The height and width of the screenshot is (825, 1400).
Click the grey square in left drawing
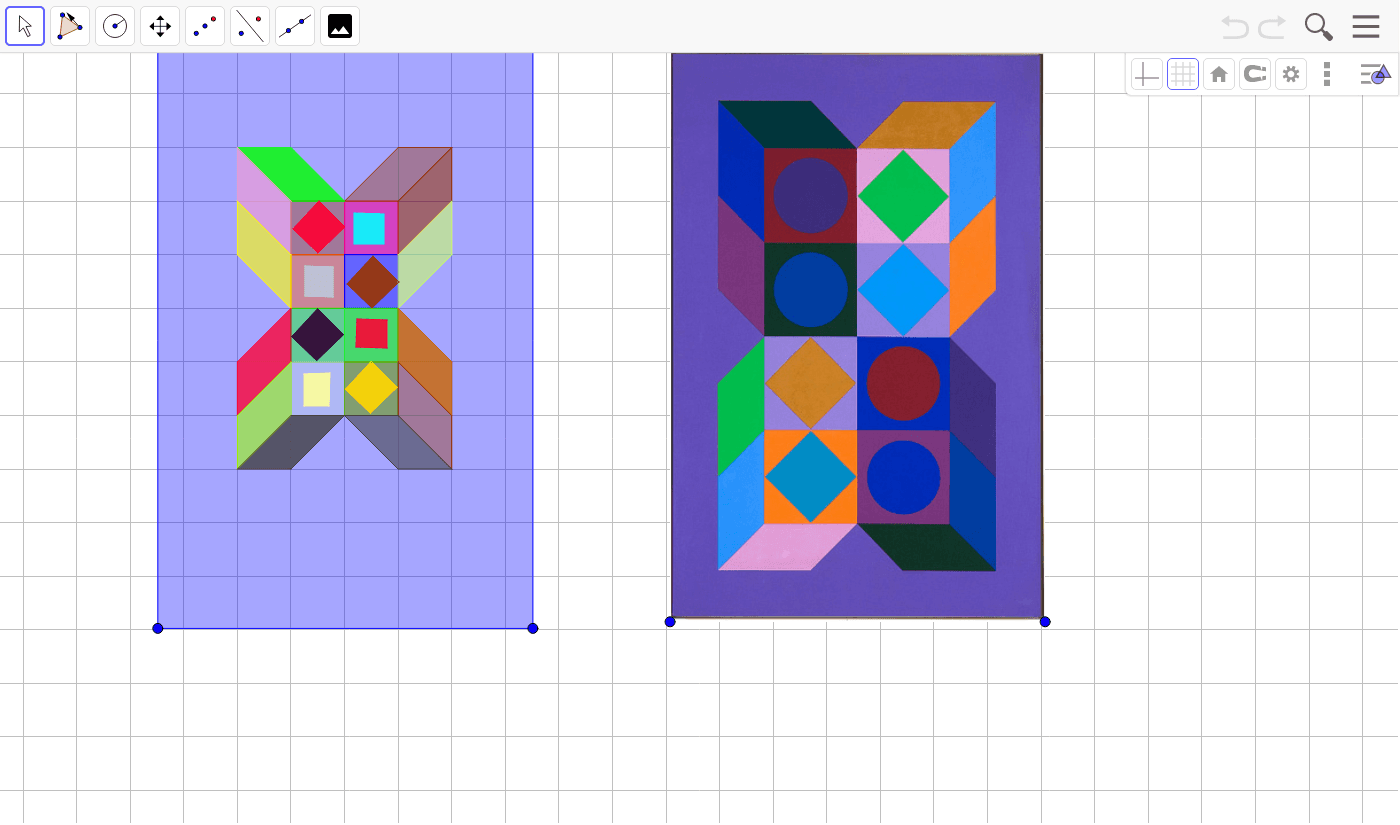319,281
